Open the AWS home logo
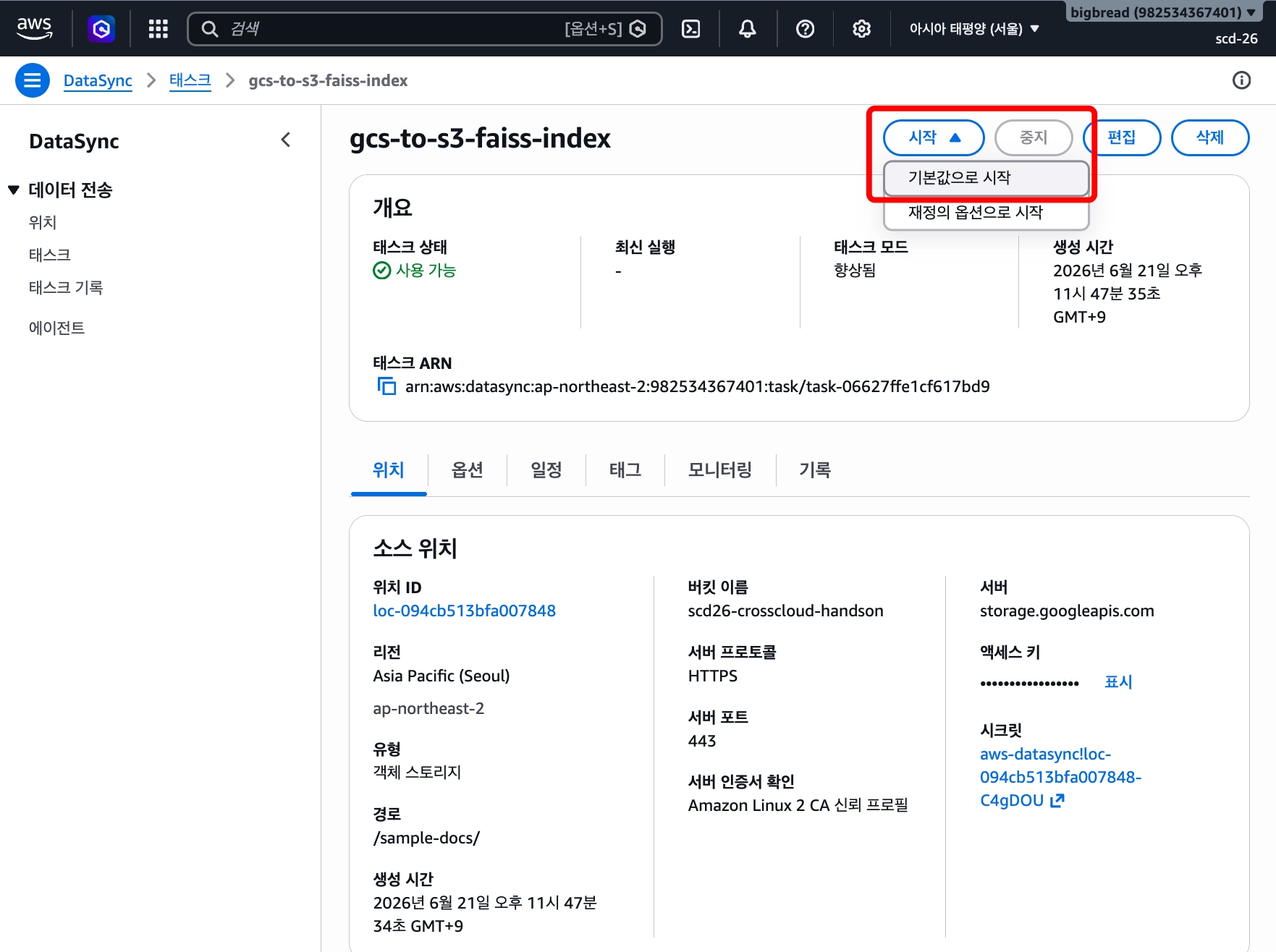This screenshot has width=1276, height=952. point(34,28)
